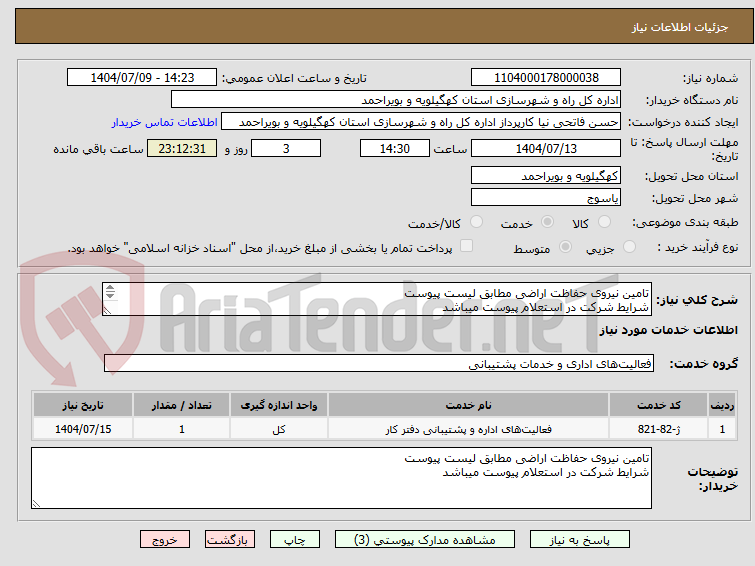755x566 pixels.
Task: Select the کالا radio button
Action: (x=604, y=222)
